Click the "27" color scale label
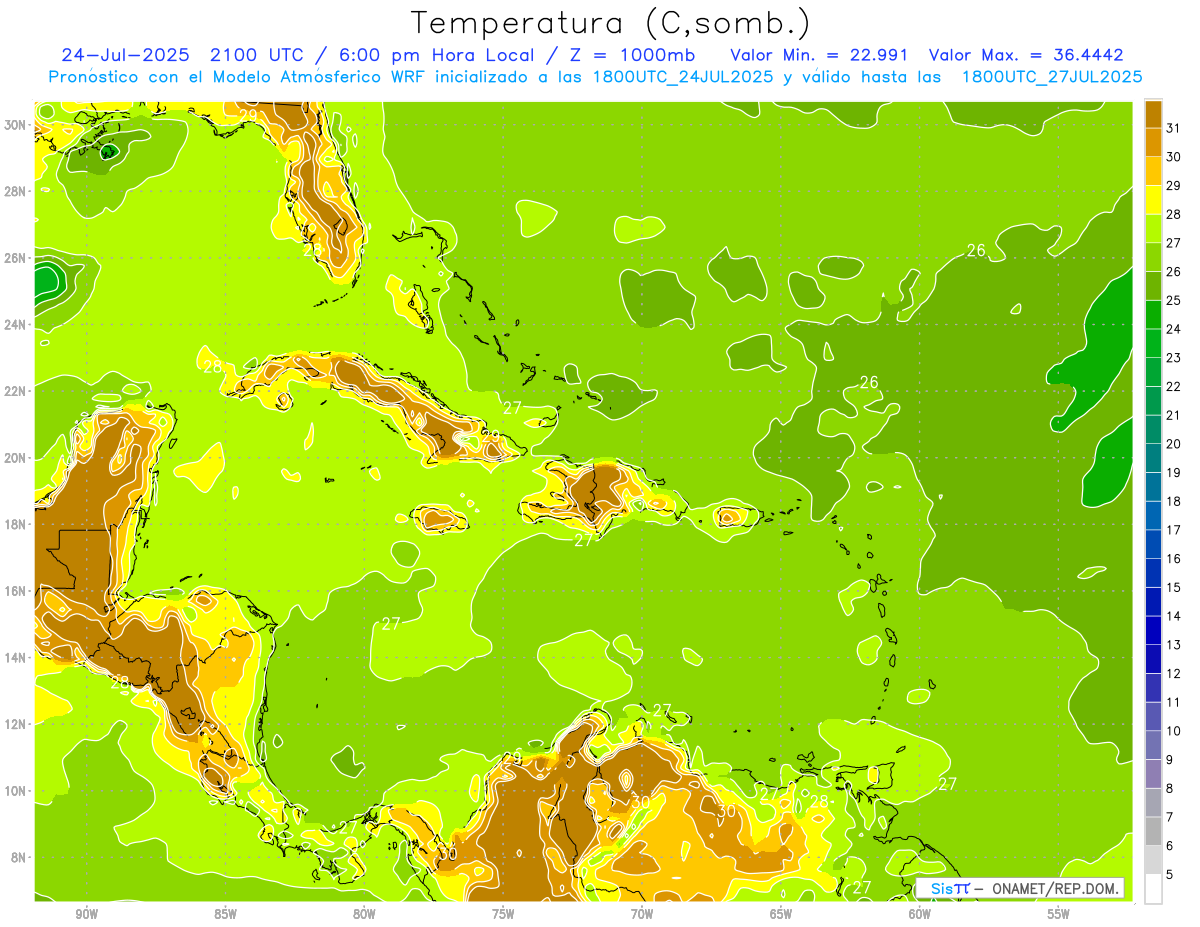Image resolution: width=1200 pixels, height=927 pixels. click(1173, 243)
